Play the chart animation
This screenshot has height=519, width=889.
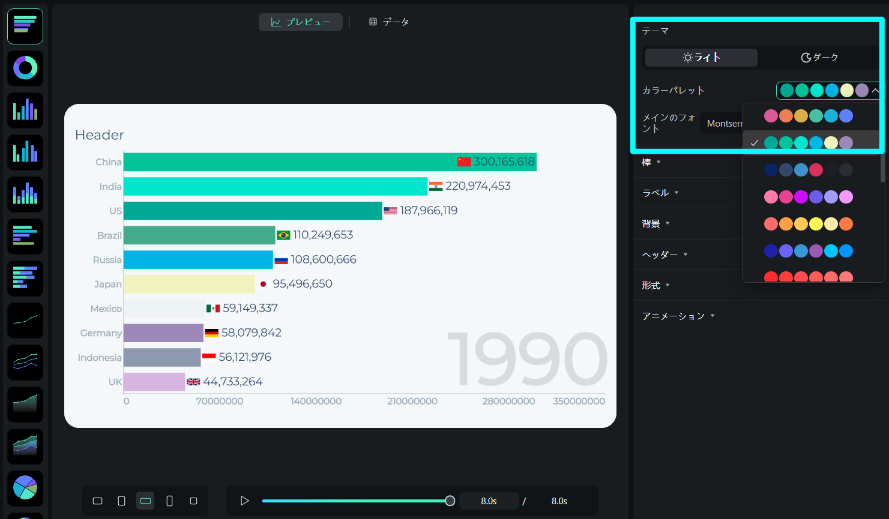[244, 501]
